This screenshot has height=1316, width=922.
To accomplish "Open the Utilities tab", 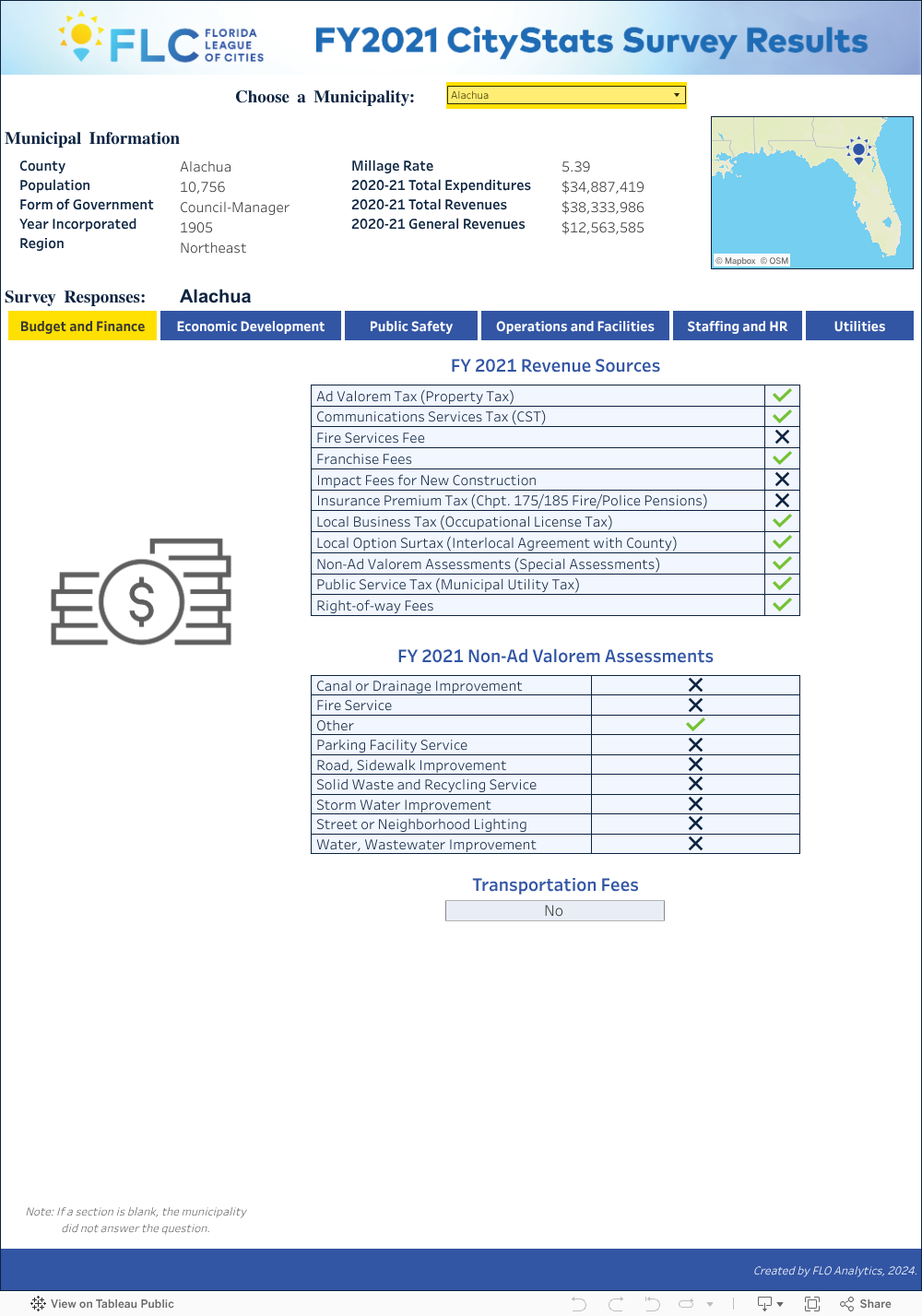I will 859,326.
